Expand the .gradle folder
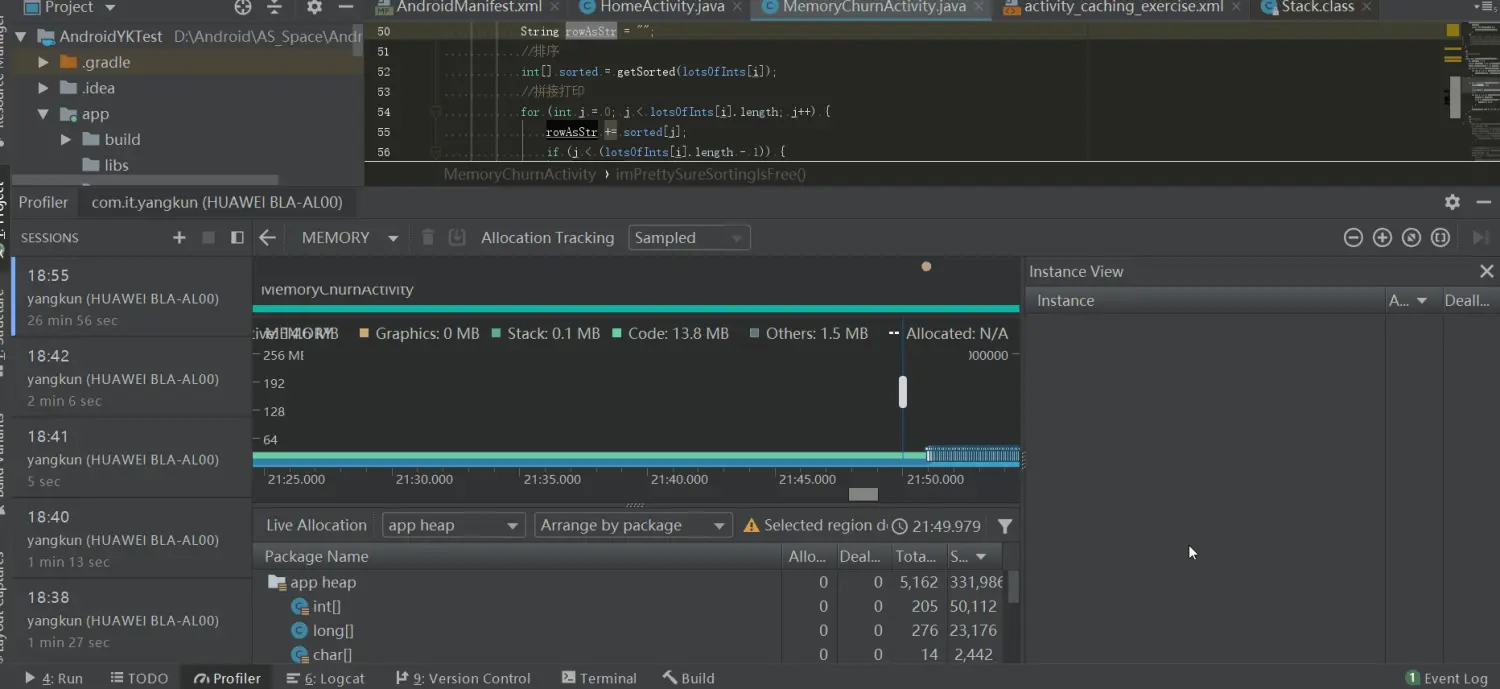1500x689 pixels. 43,62
